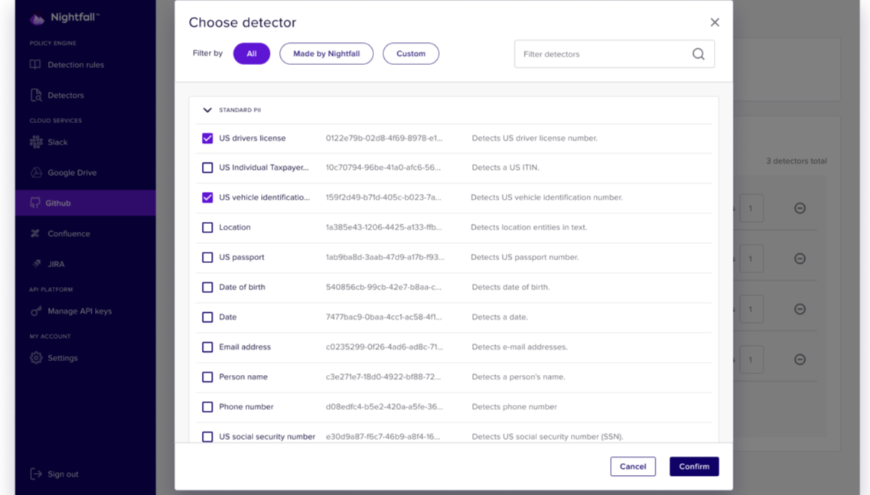Close the Choose detector dialog
Viewport: 870px width, 495px height.
(715, 22)
